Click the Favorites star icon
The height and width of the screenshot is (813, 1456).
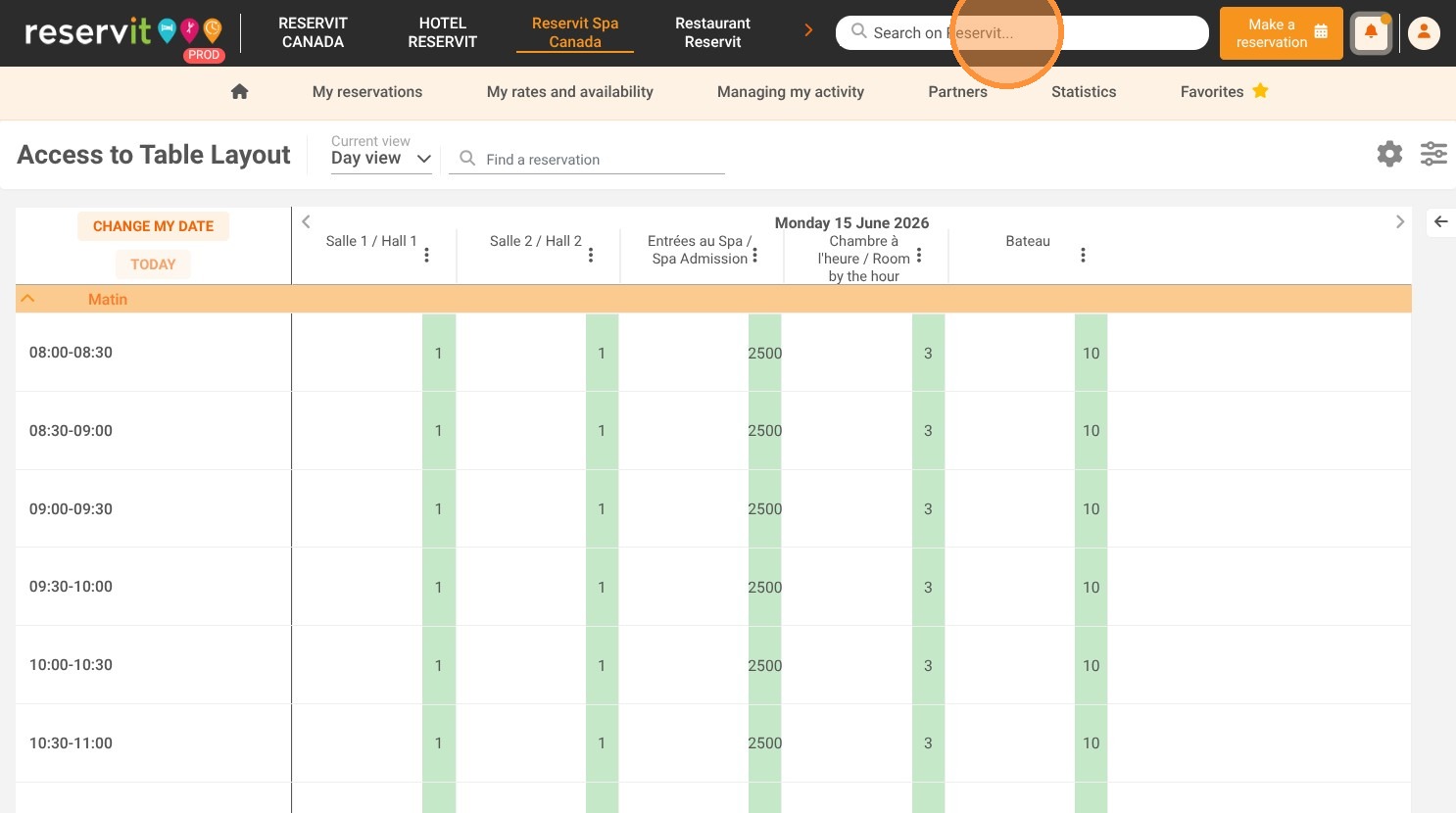tap(1261, 91)
